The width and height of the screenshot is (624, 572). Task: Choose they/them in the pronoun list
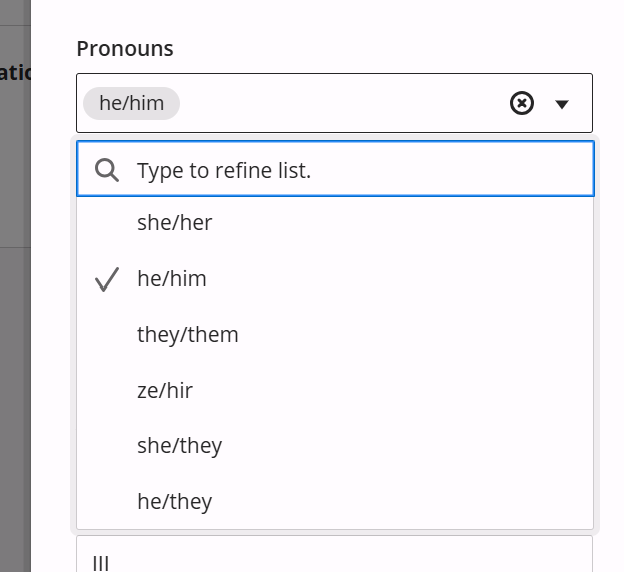tap(335, 334)
